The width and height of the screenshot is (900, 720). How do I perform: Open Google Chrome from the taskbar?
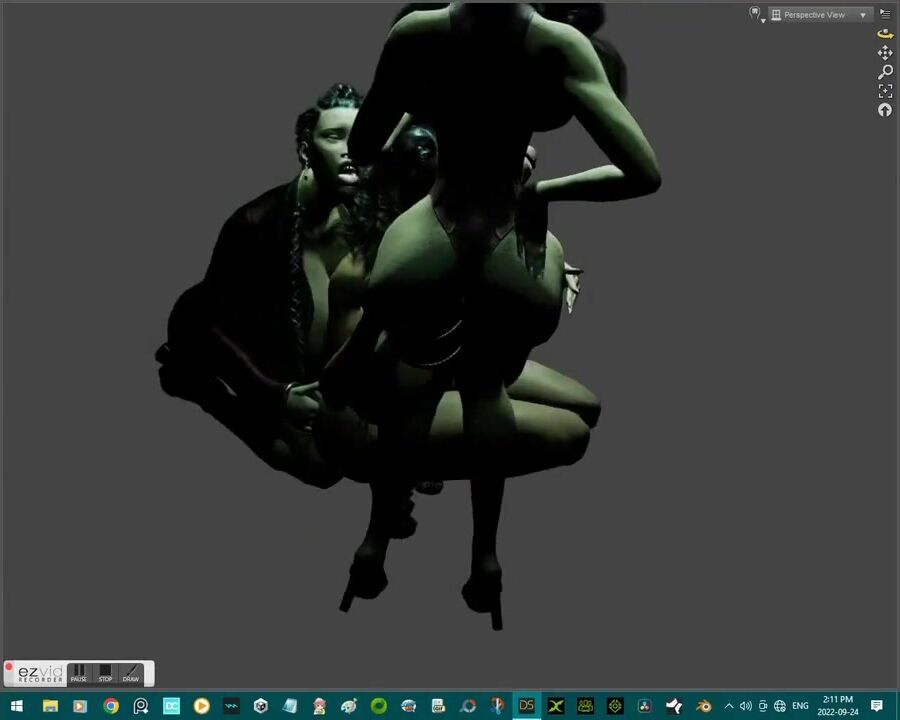111,706
